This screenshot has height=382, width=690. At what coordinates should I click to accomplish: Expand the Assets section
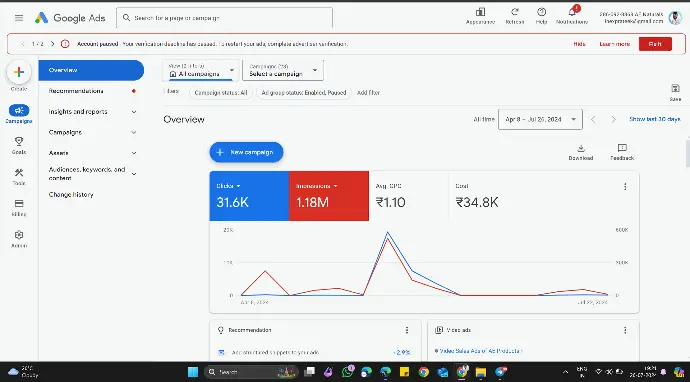point(91,153)
